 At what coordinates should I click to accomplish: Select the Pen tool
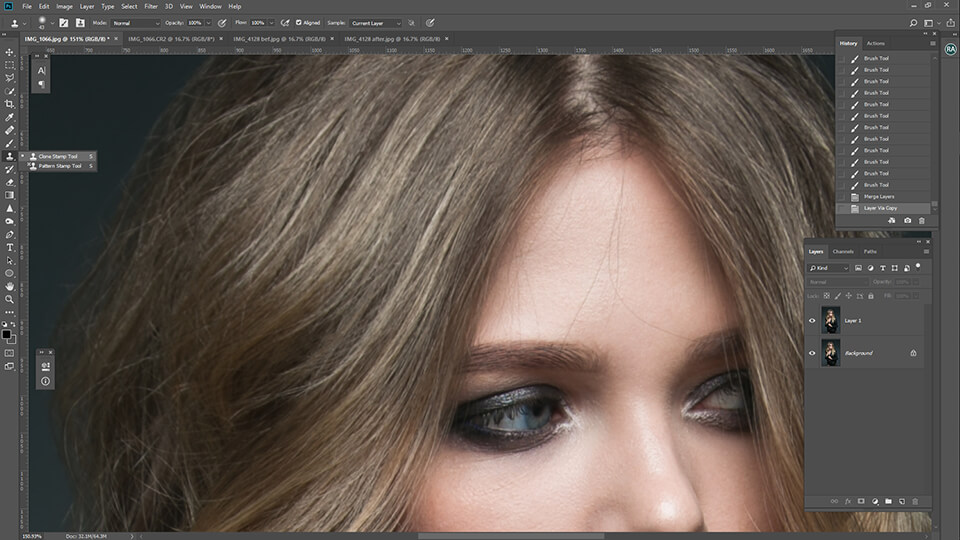click(9, 234)
